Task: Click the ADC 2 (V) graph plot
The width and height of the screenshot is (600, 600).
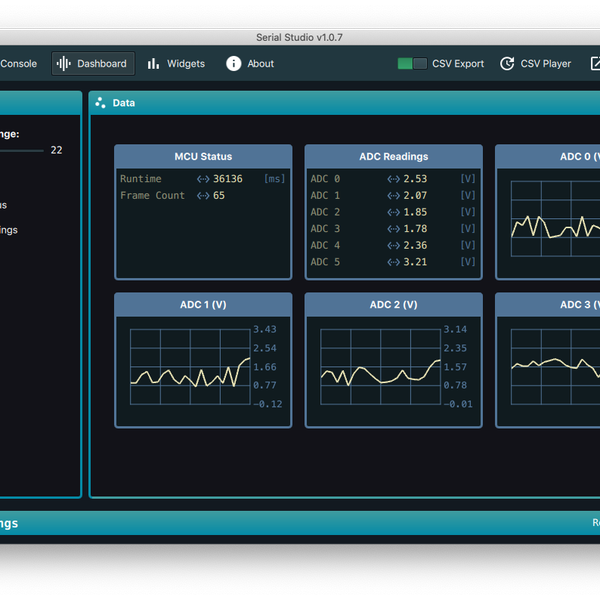Action: 380,366
